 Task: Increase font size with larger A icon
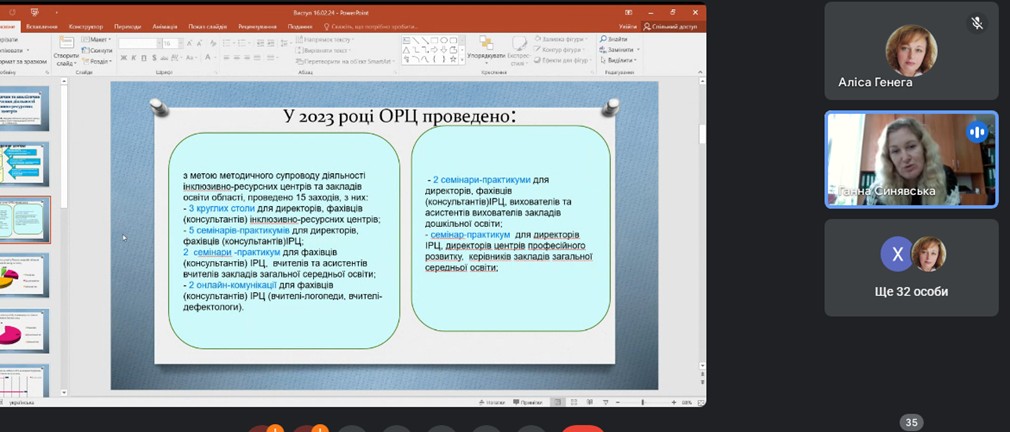[189, 43]
